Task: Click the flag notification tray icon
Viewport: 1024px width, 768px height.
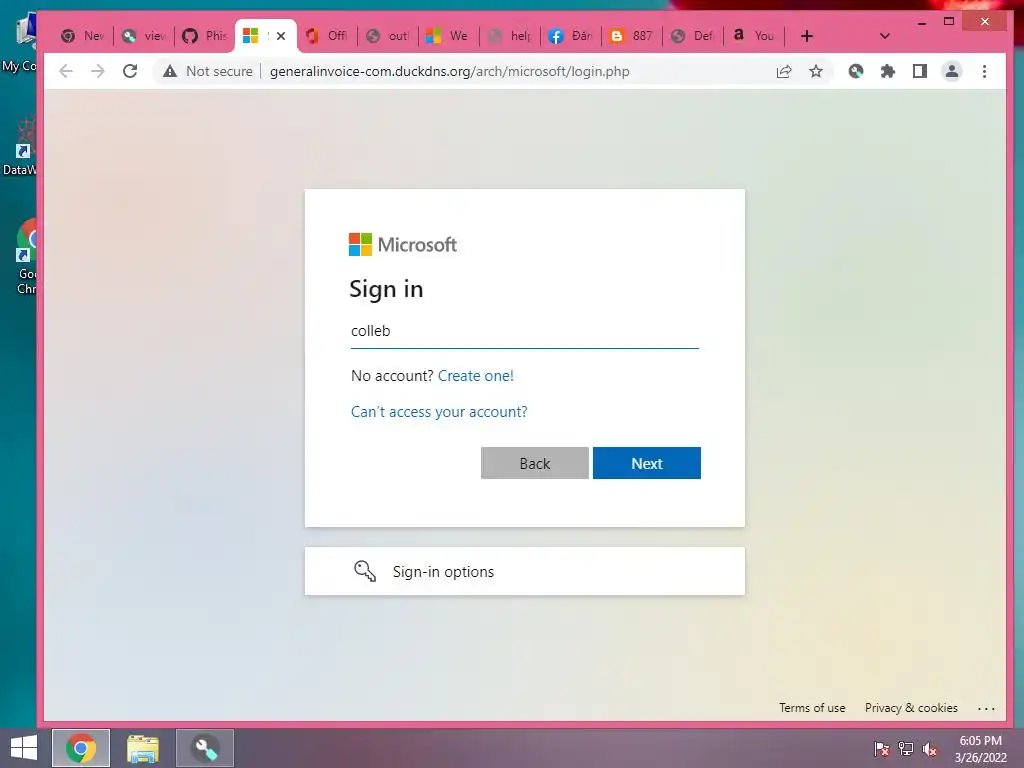Action: (x=882, y=749)
